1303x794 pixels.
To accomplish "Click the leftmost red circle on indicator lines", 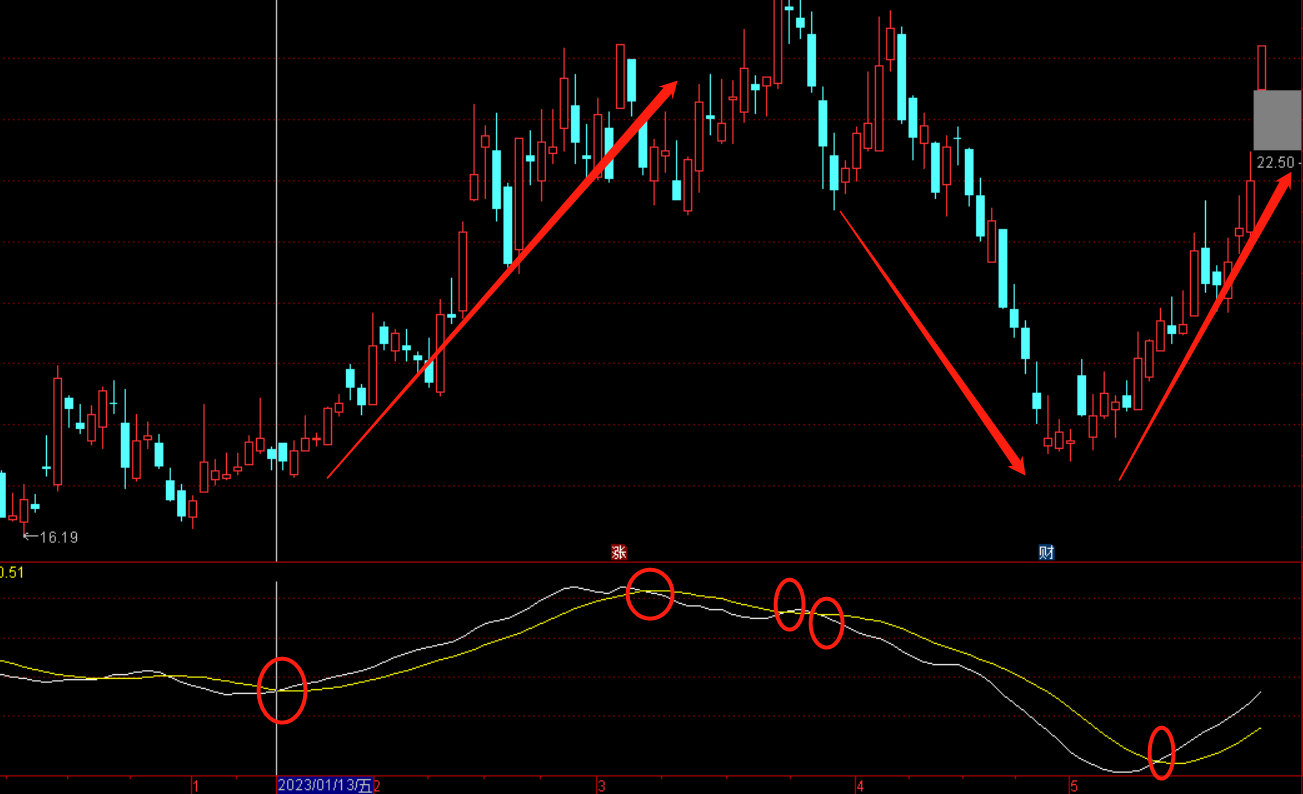I will click(x=282, y=690).
